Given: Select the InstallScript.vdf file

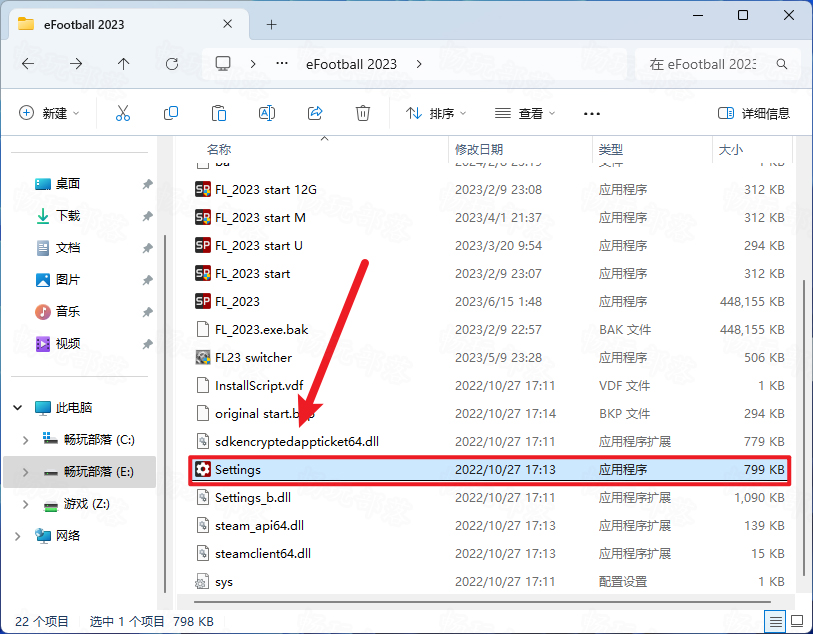Looking at the screenshot, I should 259,386.
